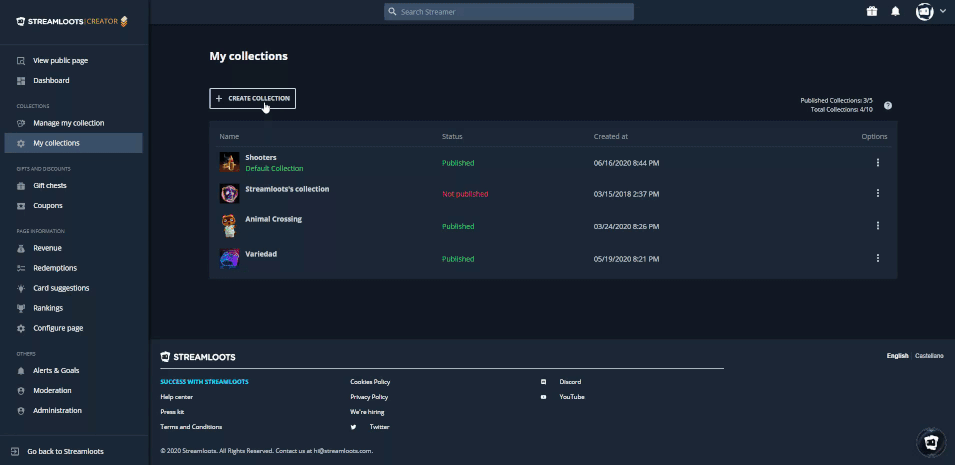Click the Moderation icon
Screen dimensions: 955x465
[21, 391]
